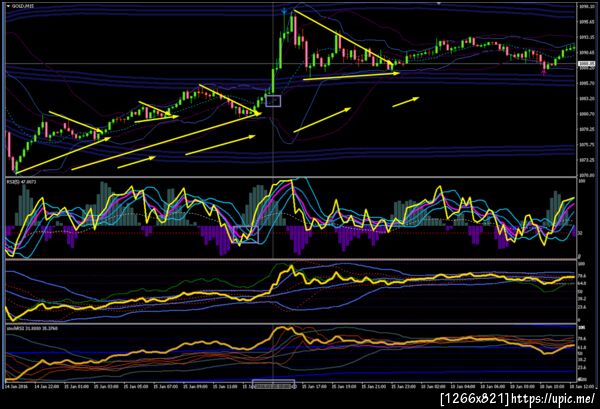Click the 15 Jan 21:00 time axis label
The width and height of the screenshot is (600, 409).
pyautogui.click(x=374, y=387)
